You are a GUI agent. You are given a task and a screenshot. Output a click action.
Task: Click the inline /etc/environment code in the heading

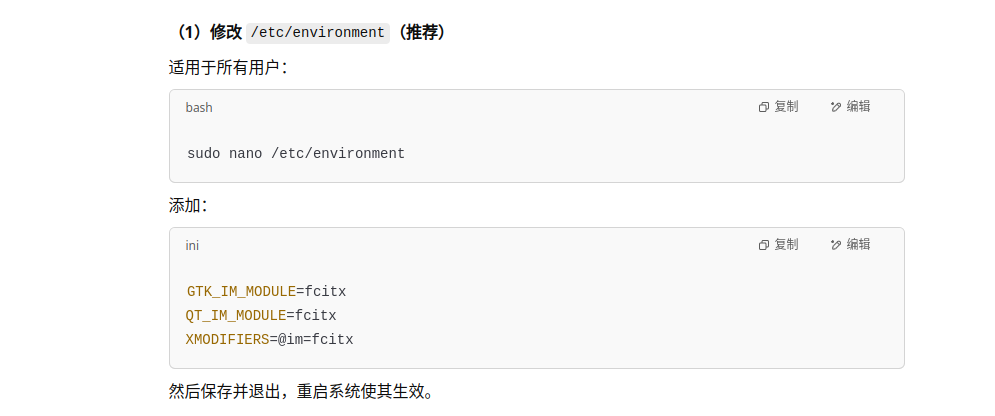(318, 32)
